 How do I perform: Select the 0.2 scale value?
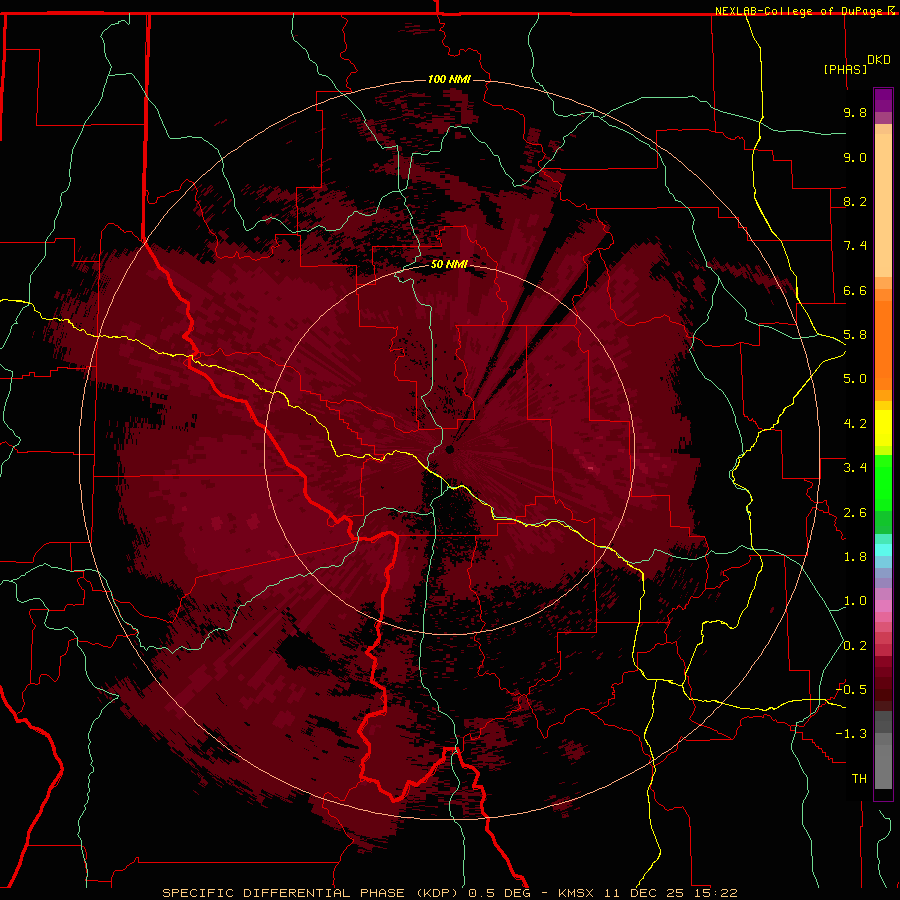[855, 646]
